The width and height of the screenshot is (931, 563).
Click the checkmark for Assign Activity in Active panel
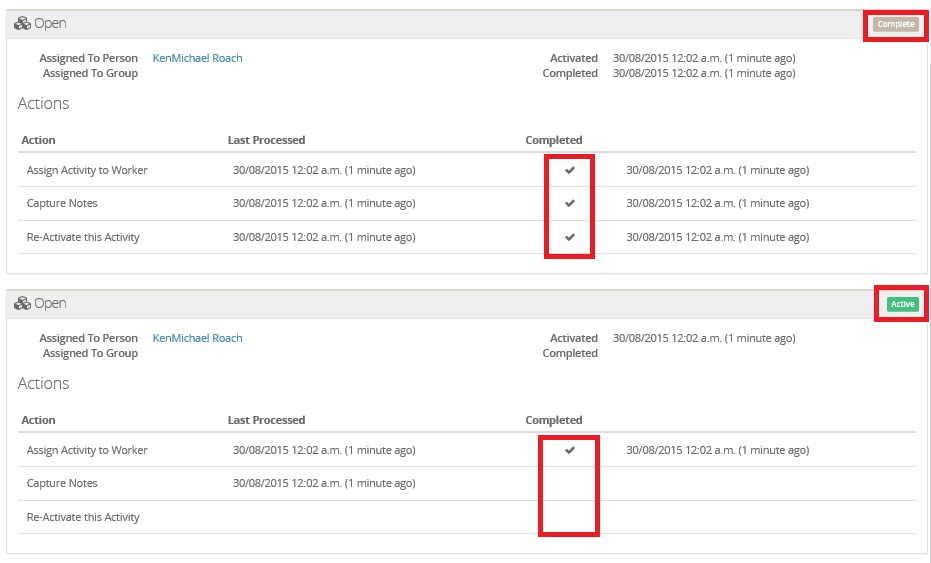point(570,450)
